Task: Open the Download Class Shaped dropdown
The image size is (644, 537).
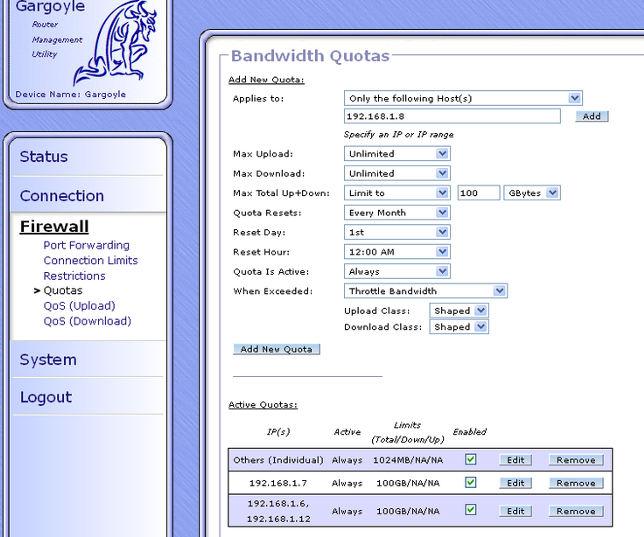Action: (x=459, y=327)
